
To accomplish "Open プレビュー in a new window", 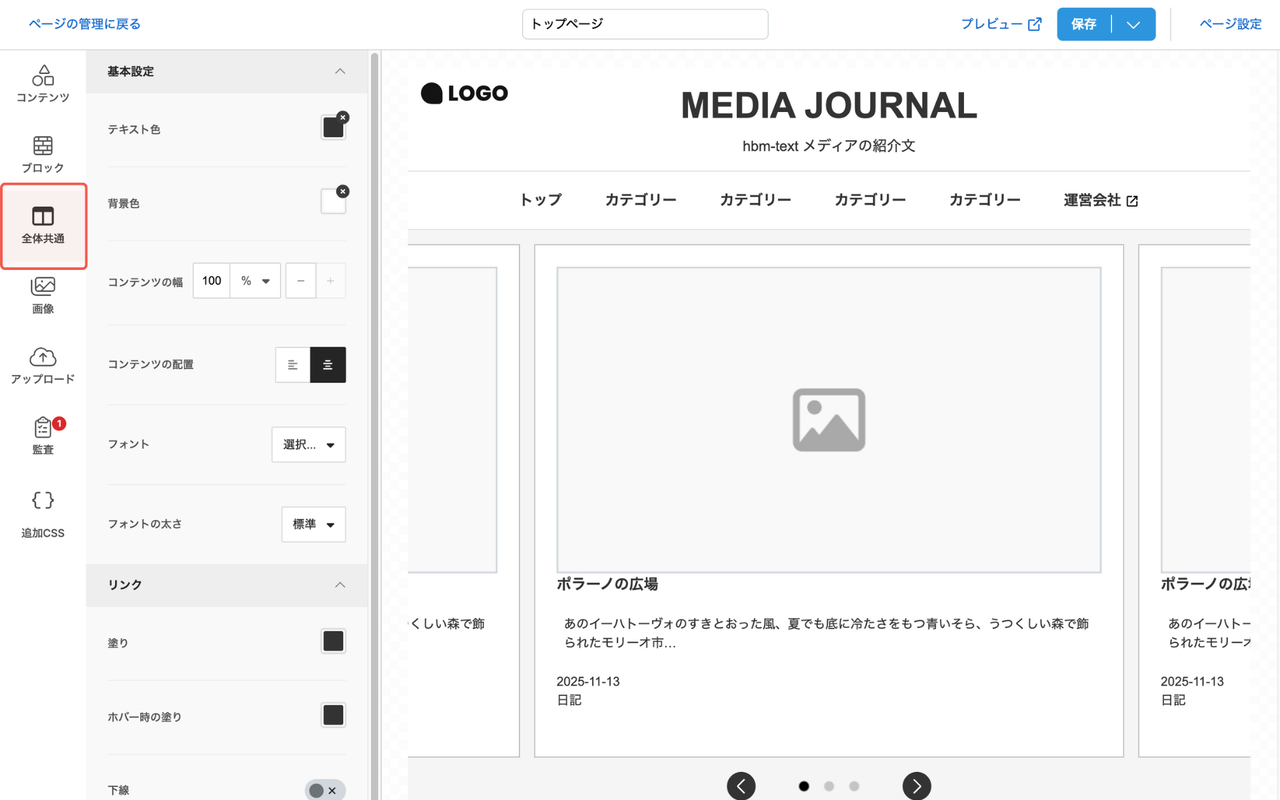I will 1001,23.
